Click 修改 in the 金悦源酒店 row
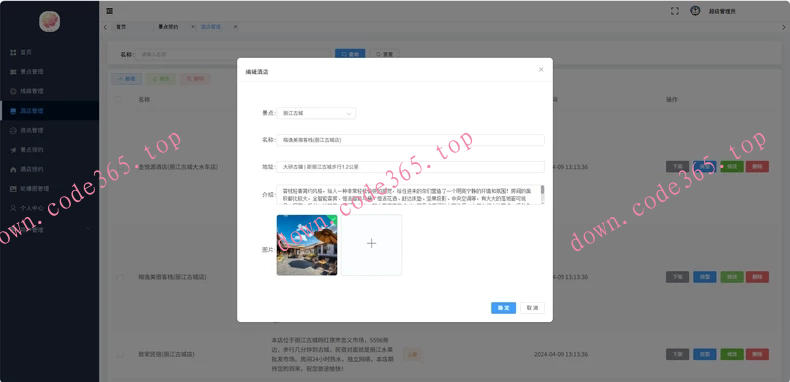The image size is (790, 382). (x=732, y=167)
